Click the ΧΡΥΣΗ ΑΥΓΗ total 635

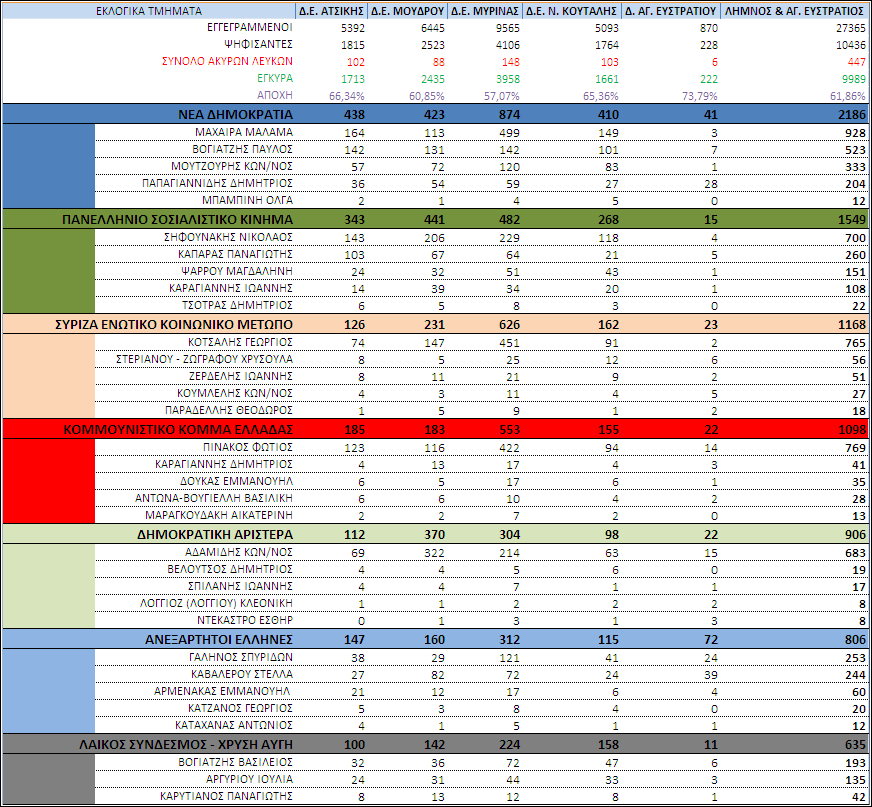tap(856, 745)
